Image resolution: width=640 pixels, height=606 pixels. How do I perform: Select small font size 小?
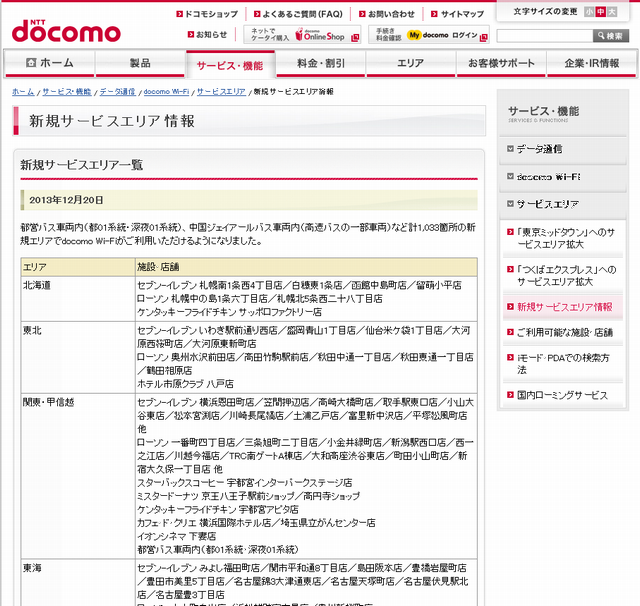tap(589, 12)
